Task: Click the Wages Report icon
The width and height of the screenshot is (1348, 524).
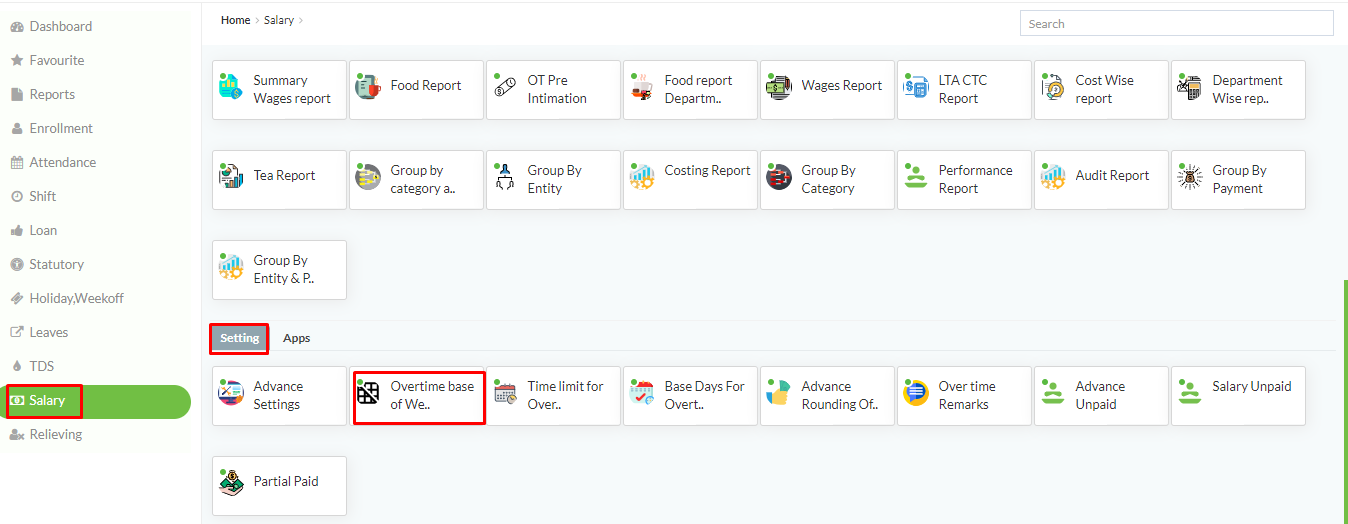Action: point(779,88)
